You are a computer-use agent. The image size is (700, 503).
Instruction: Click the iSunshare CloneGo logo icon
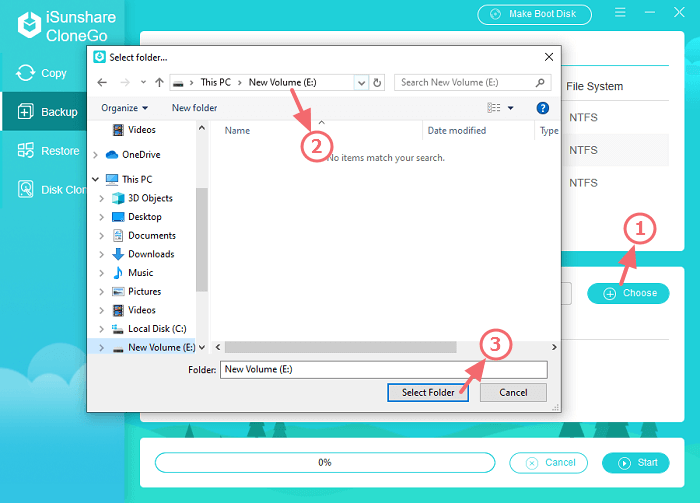tap(29, 25)
